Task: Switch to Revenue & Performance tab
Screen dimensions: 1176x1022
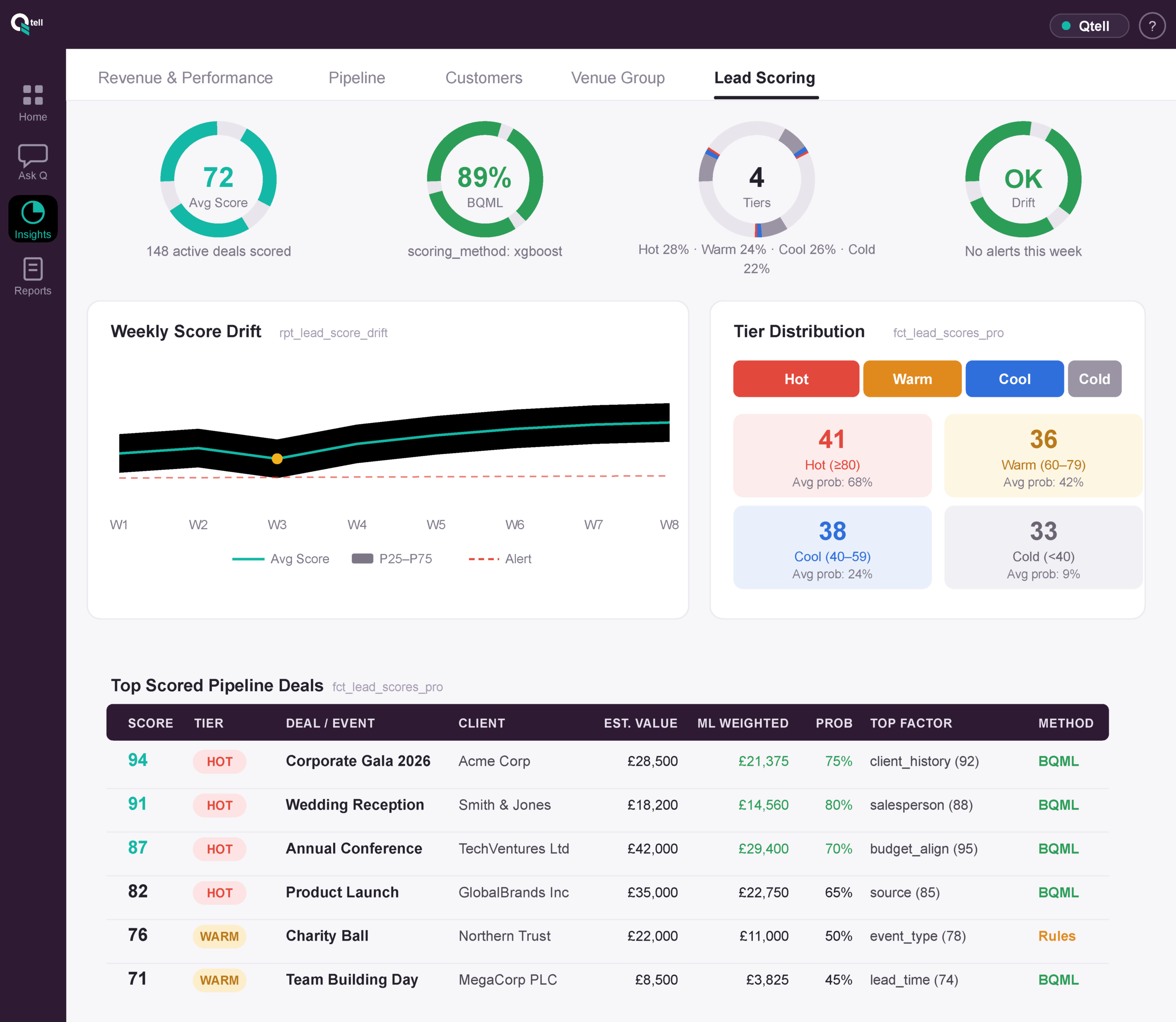Action: click(185, 78)
